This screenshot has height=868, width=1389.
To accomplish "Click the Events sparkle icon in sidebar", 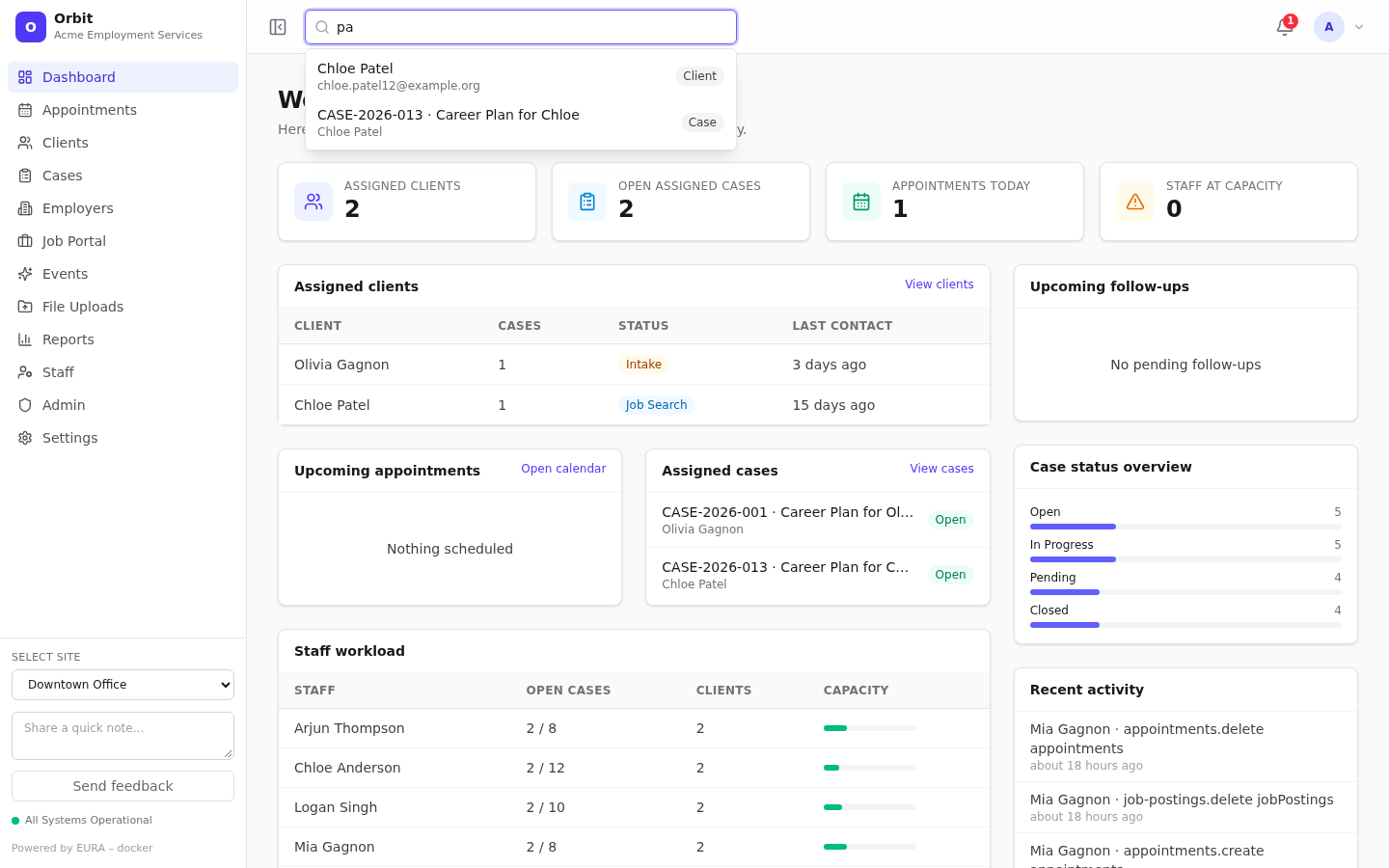I will click(x=25, y=274).
